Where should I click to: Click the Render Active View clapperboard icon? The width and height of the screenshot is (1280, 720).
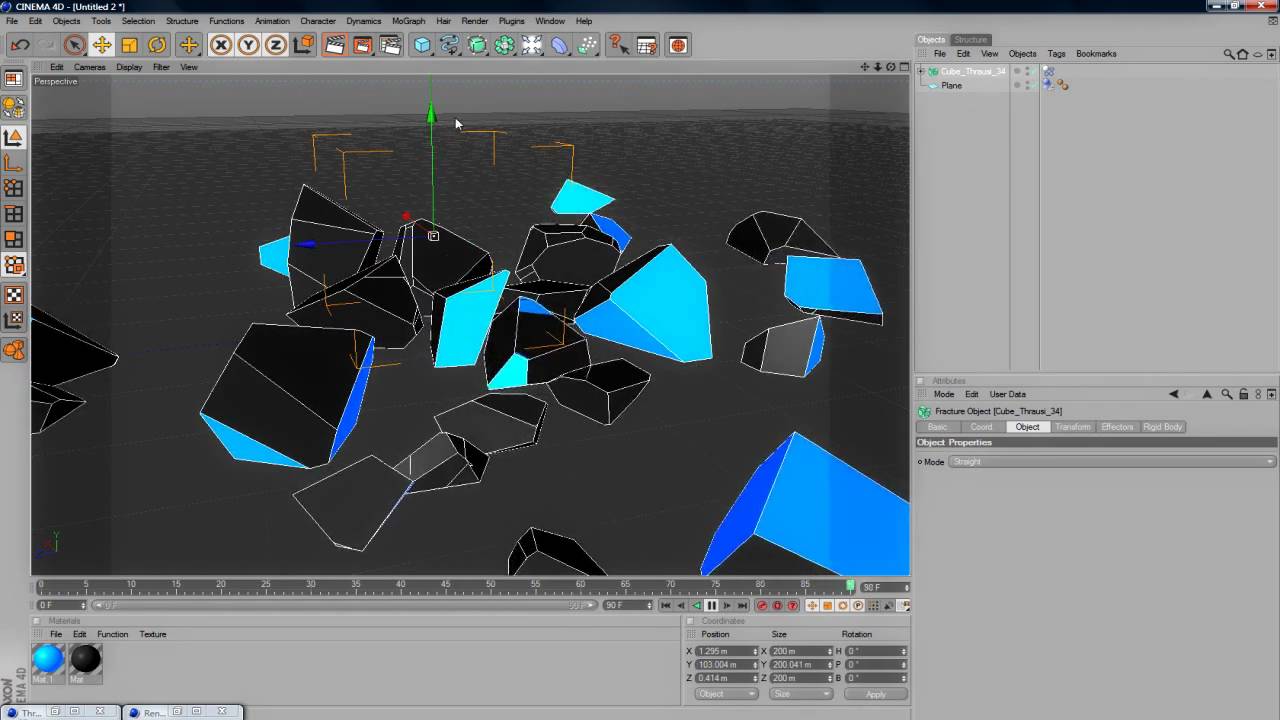point(335,45)
